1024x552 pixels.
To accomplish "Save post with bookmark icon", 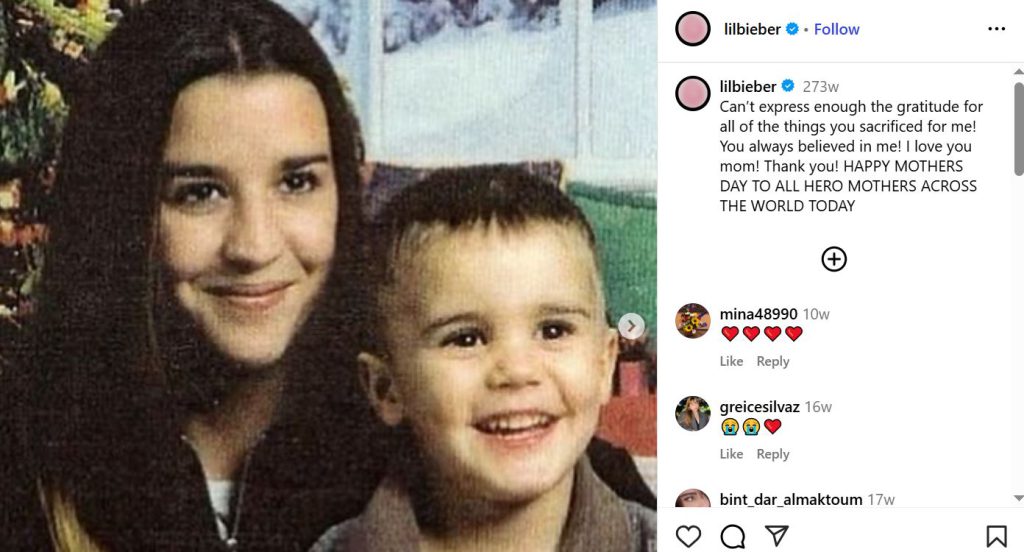I will (996, 536).
